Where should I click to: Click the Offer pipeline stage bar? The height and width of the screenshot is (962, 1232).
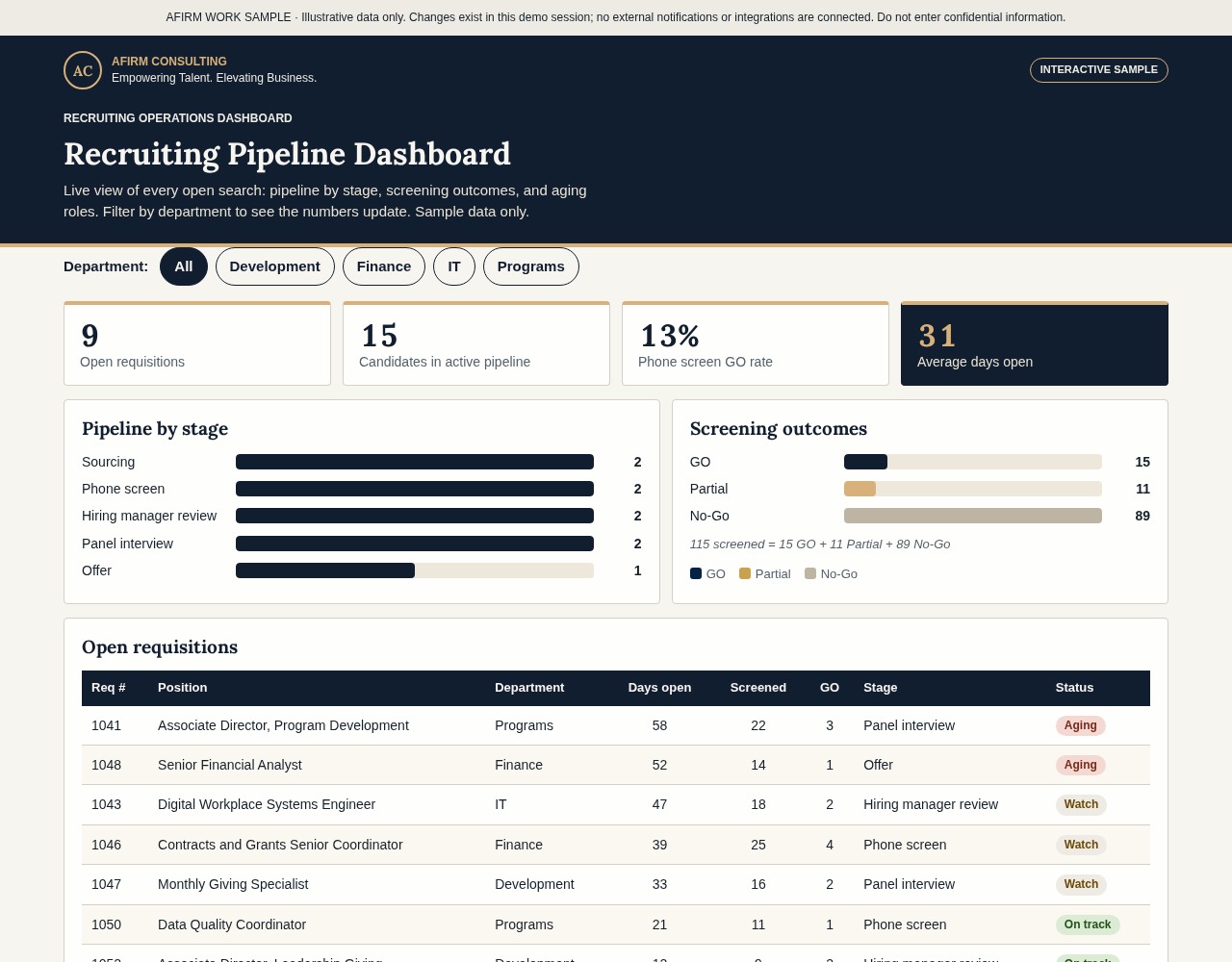pyautogui.click(x=415, y=570)
